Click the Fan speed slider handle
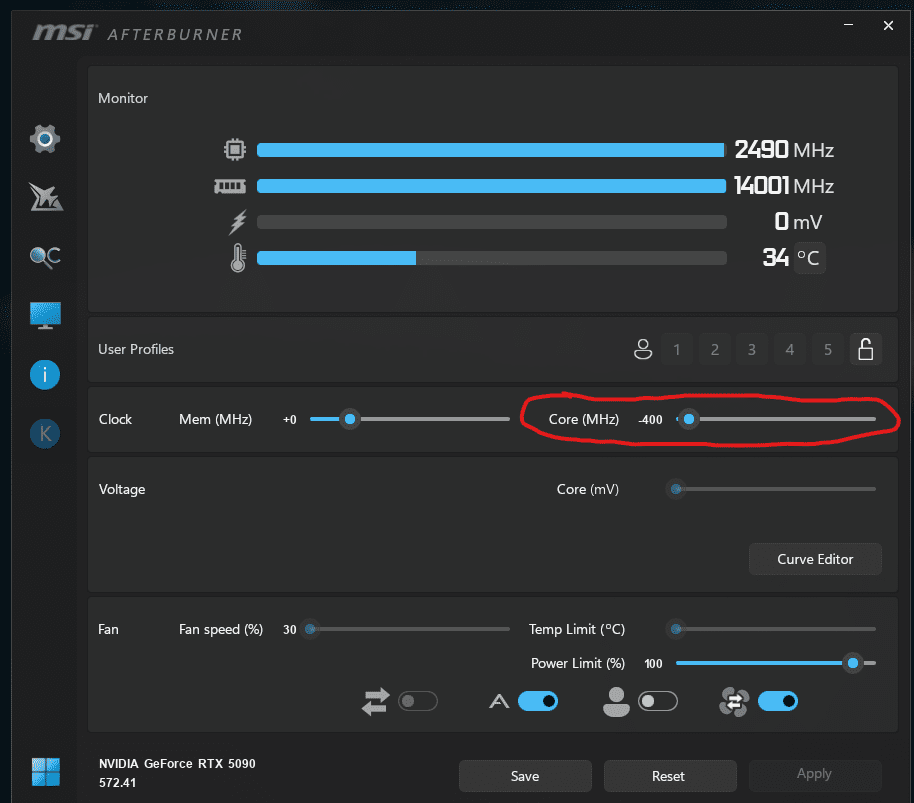This screenshot has height=803, width=914. click(310, 629)
